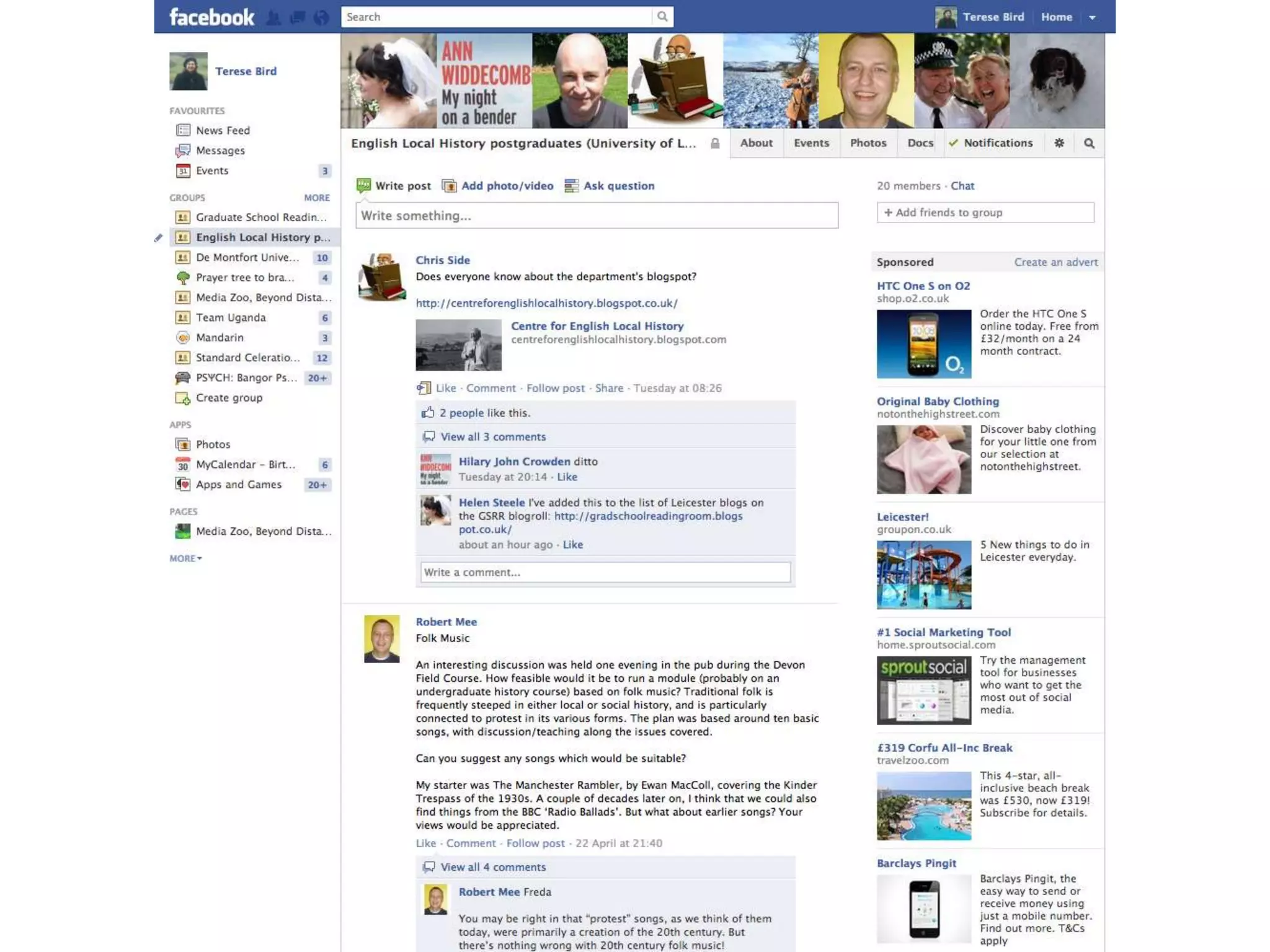The image size is (1270, 952).
Task: Open the centreforenglishlocalhistory blogspot link
Action: (x=546, y=303)
